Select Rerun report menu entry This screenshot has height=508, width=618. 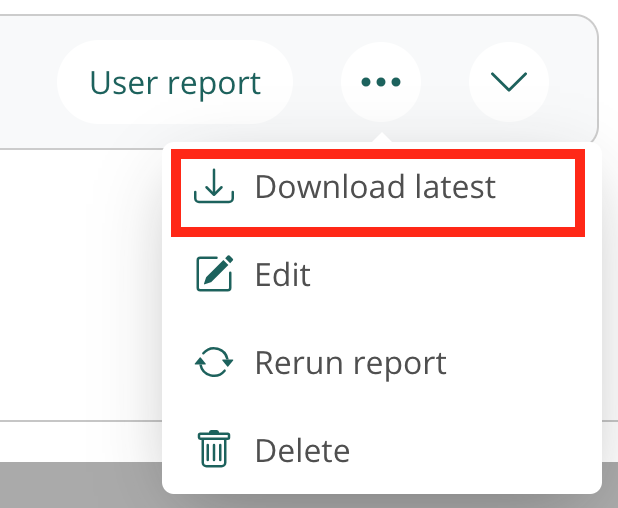tap(350, 362)
